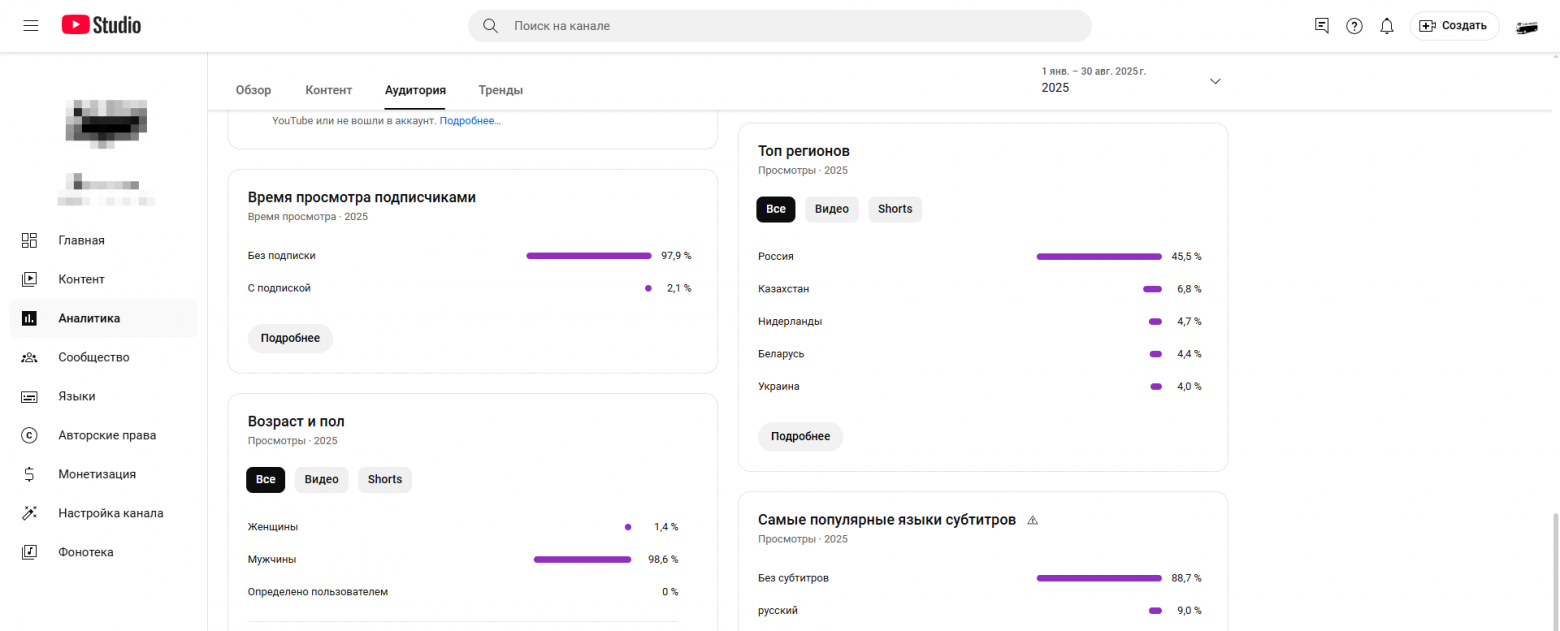This screenshot has height=631, width=1560.
Task: Open the Создать create menu
Action: [x=1454, y=26]
